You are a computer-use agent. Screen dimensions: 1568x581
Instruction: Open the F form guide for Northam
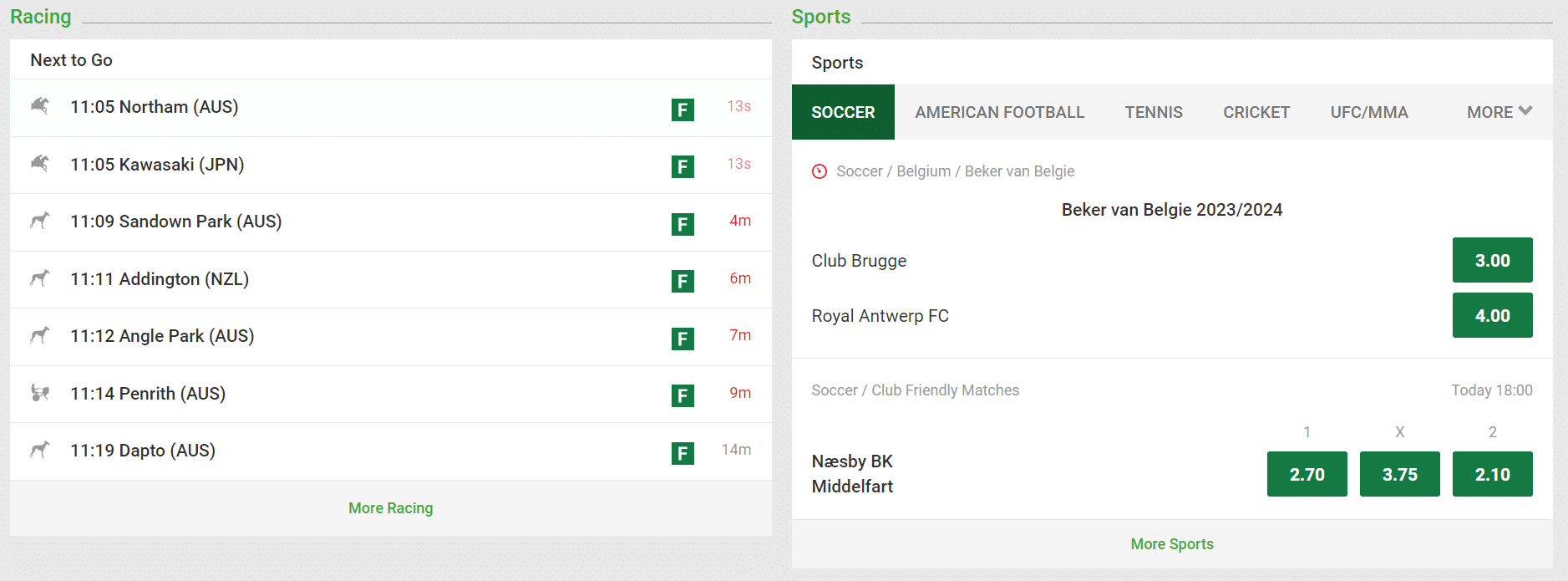(x=683, y=110)
